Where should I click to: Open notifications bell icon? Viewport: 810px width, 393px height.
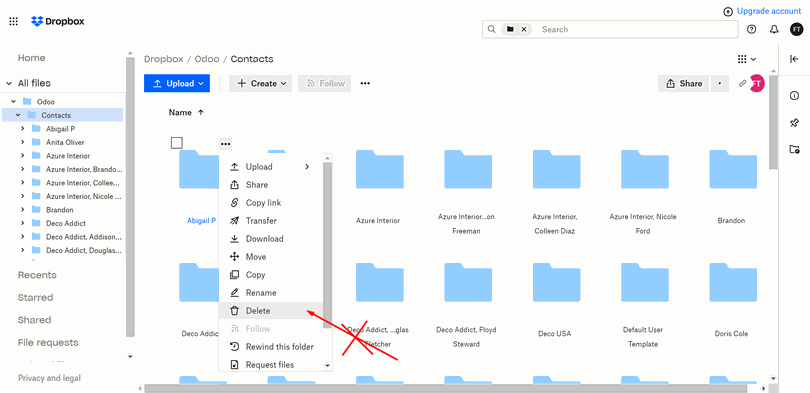click(x=774, y=29)
